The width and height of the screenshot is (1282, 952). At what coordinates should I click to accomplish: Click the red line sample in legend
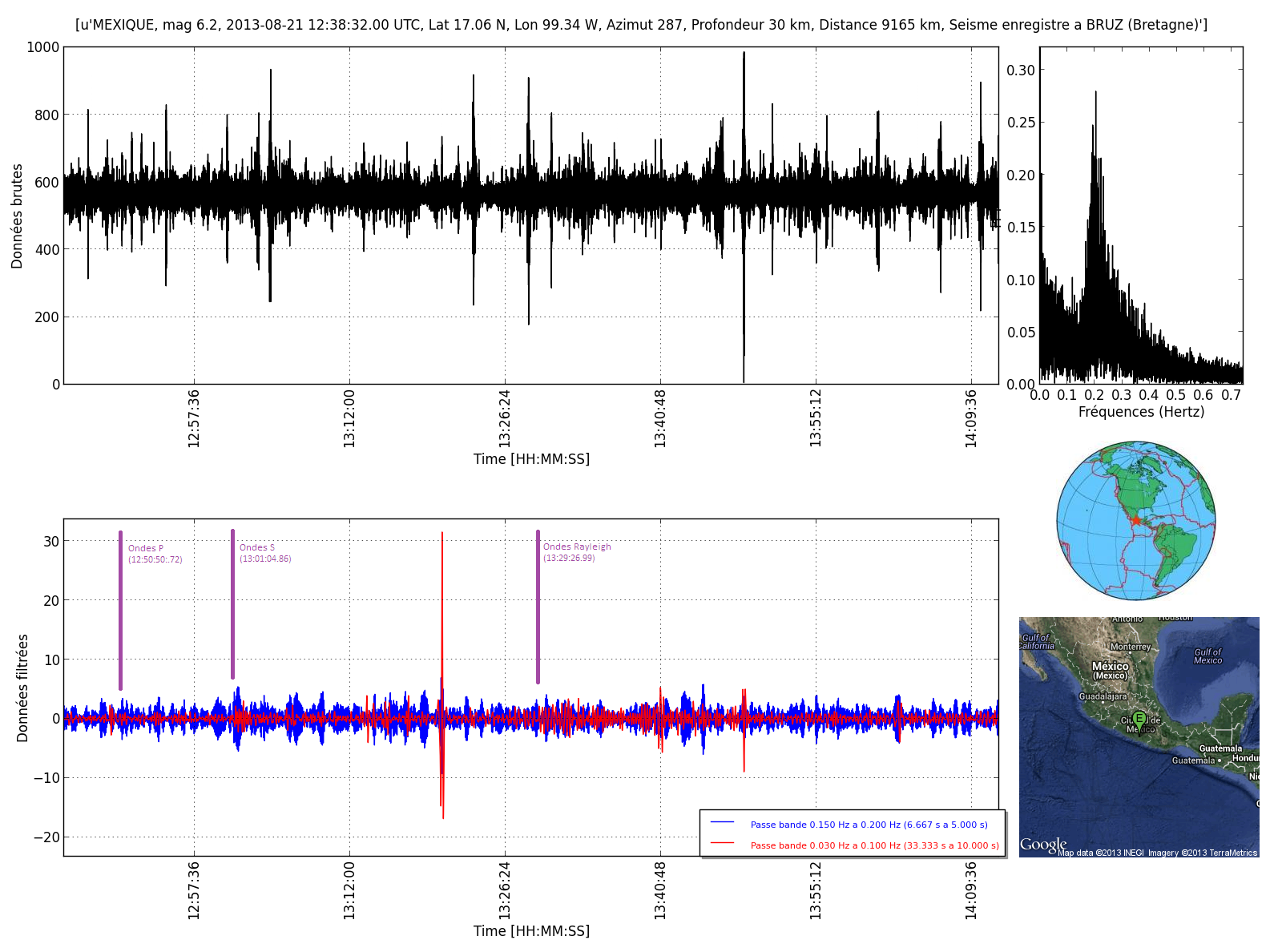723,844
